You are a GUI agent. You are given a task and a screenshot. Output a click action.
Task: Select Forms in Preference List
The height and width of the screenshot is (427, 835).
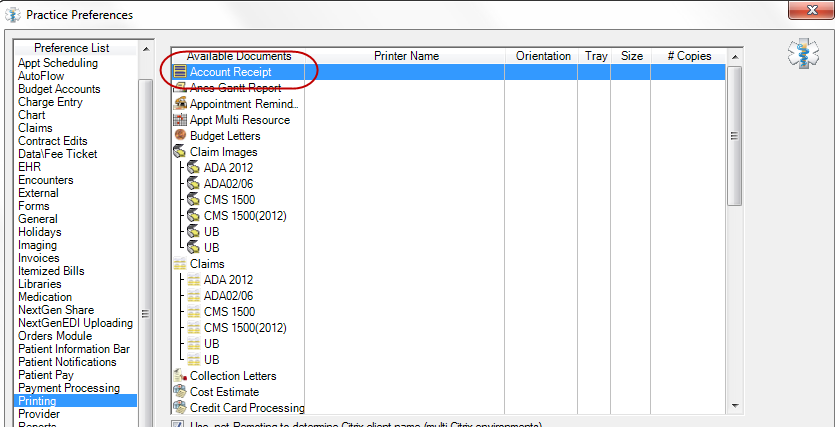pos(34,206)
